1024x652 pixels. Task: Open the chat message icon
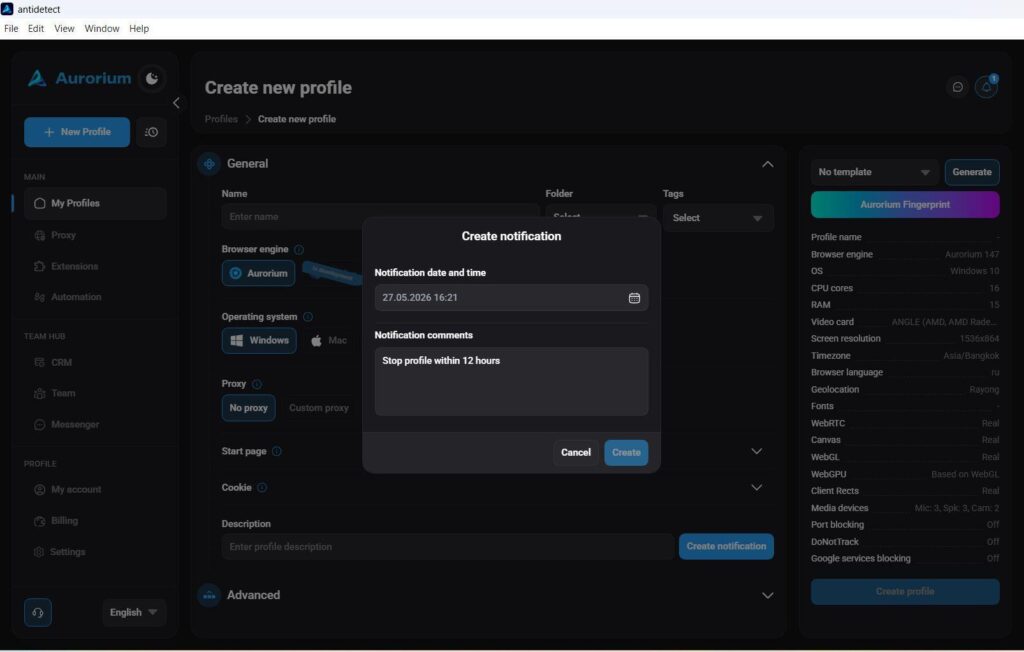[x=957, y=87]
